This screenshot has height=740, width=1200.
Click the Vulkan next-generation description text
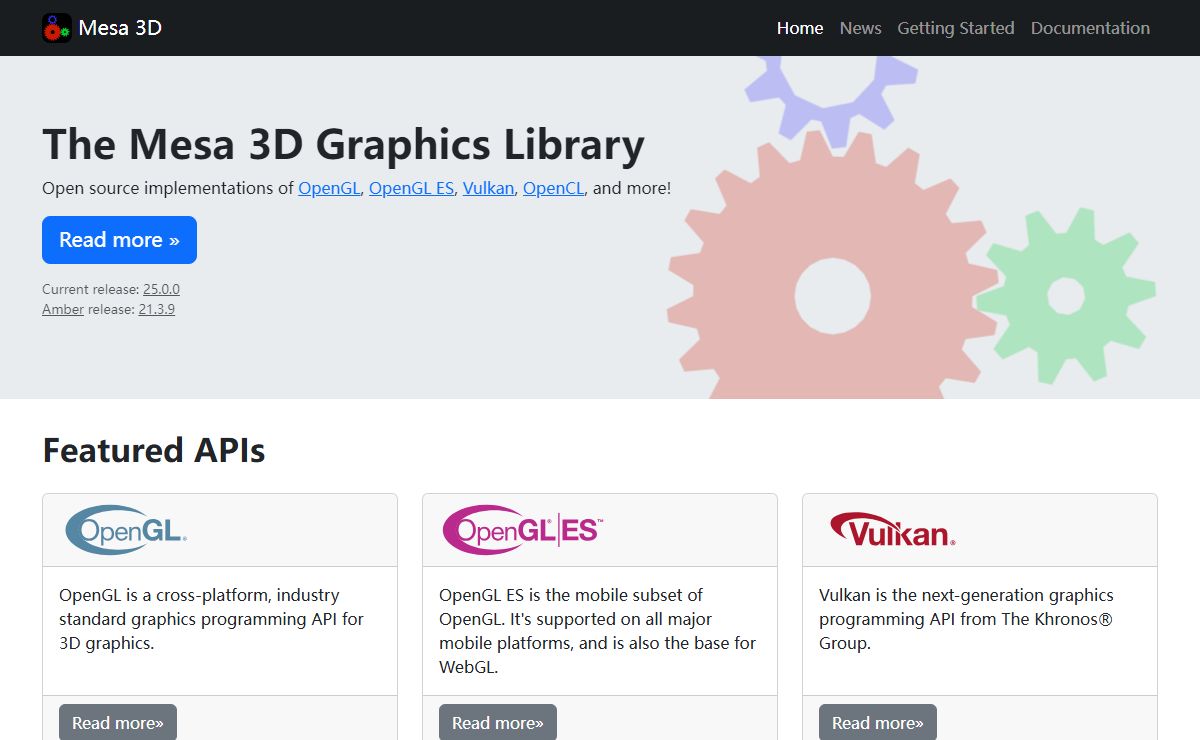click(966, 619)
